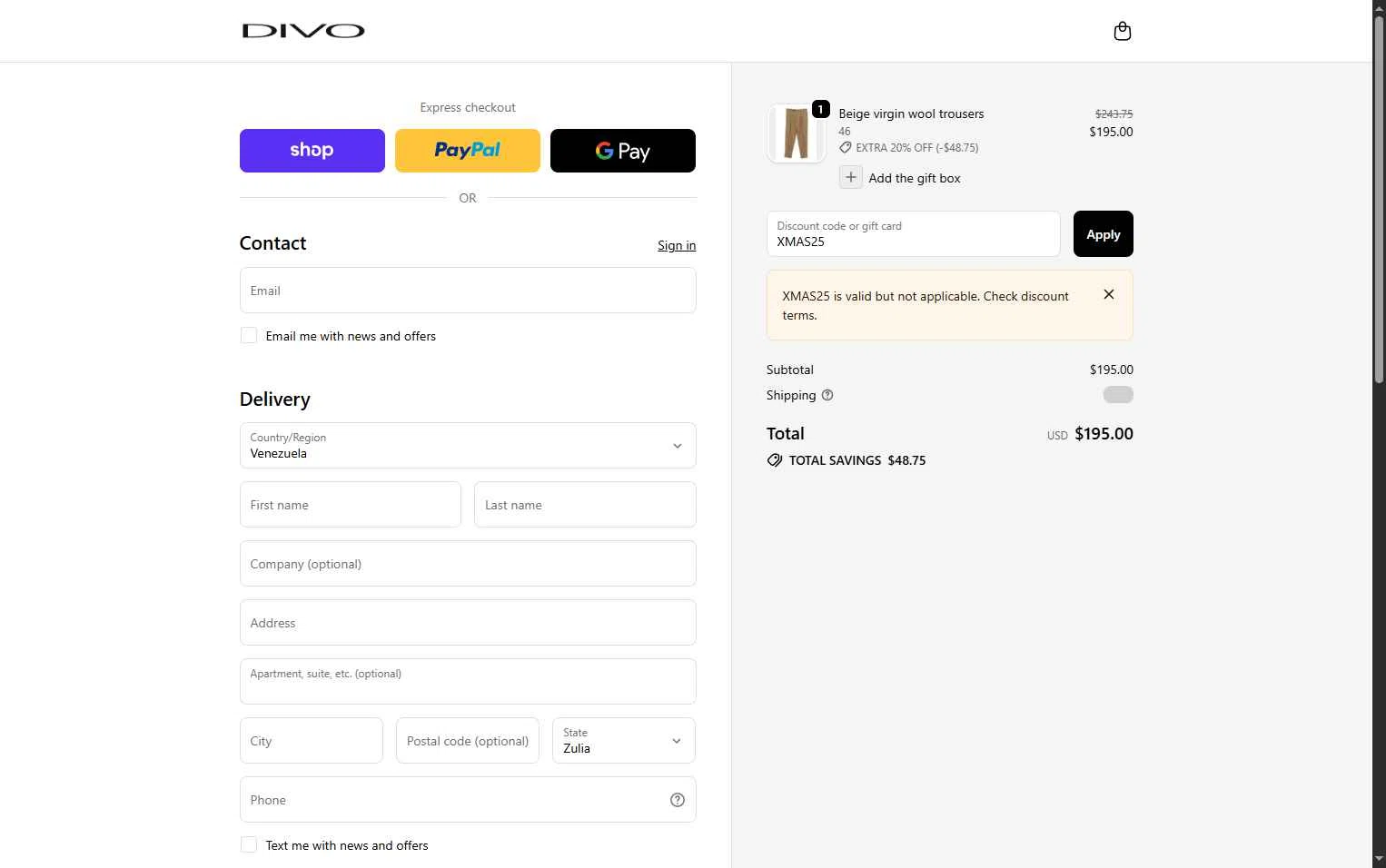Click the Total Savings tag icon

pyautogui.click(x=774, y=460)
